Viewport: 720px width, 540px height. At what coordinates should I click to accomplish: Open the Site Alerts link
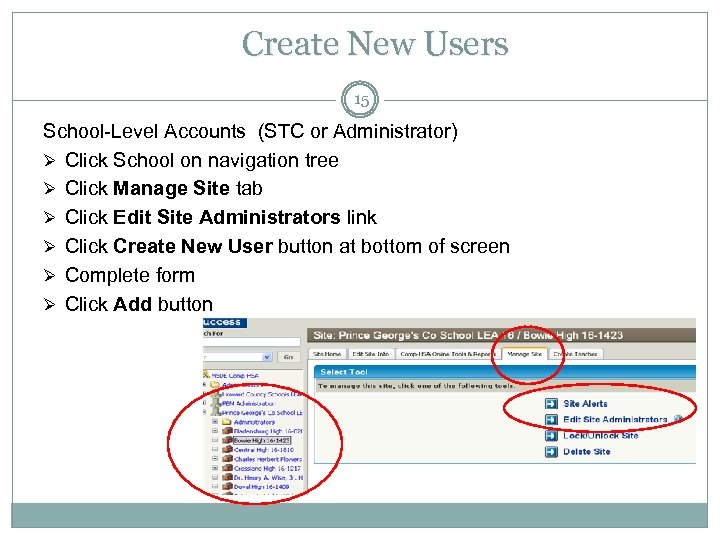pyautogui.click(x=585, y=404)
